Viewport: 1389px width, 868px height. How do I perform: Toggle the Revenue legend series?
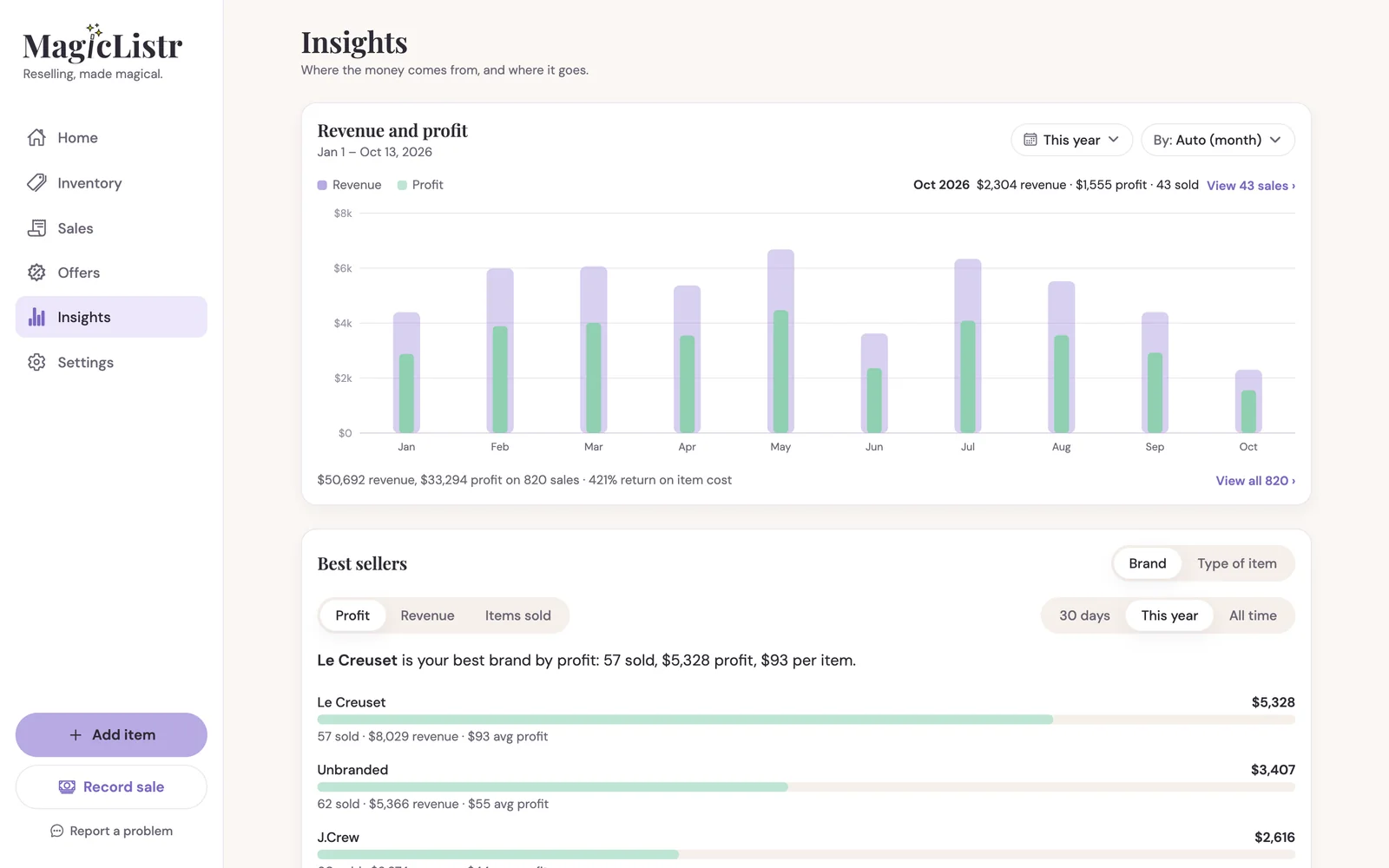tap(349, 185)
